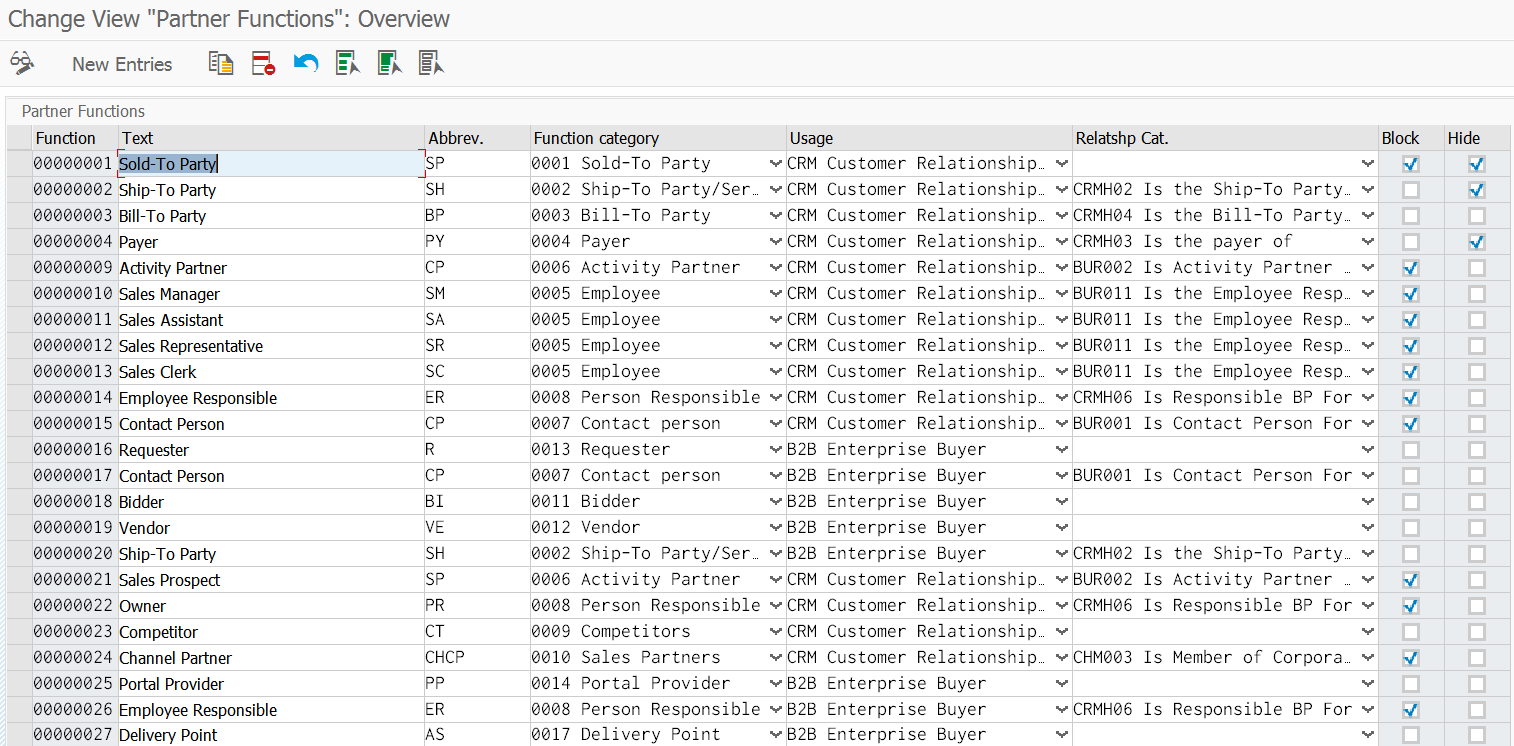Open Function category dropdown for Sales Manager
The image size is (1514, 746).
776,294
